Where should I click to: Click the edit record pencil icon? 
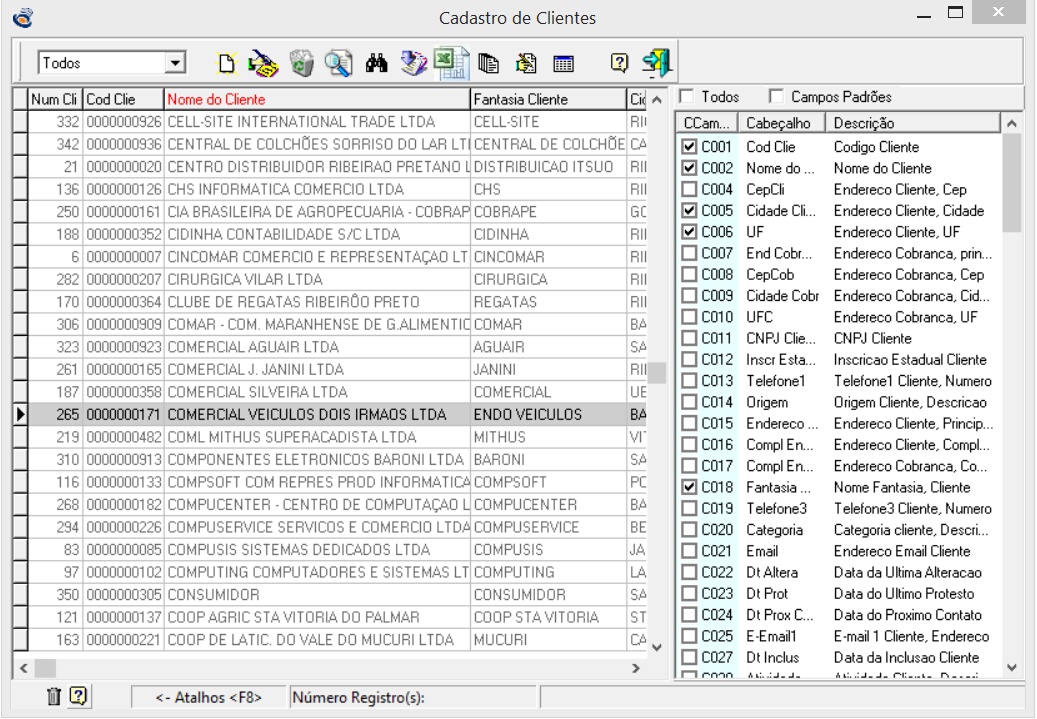[x=263, y=63]
